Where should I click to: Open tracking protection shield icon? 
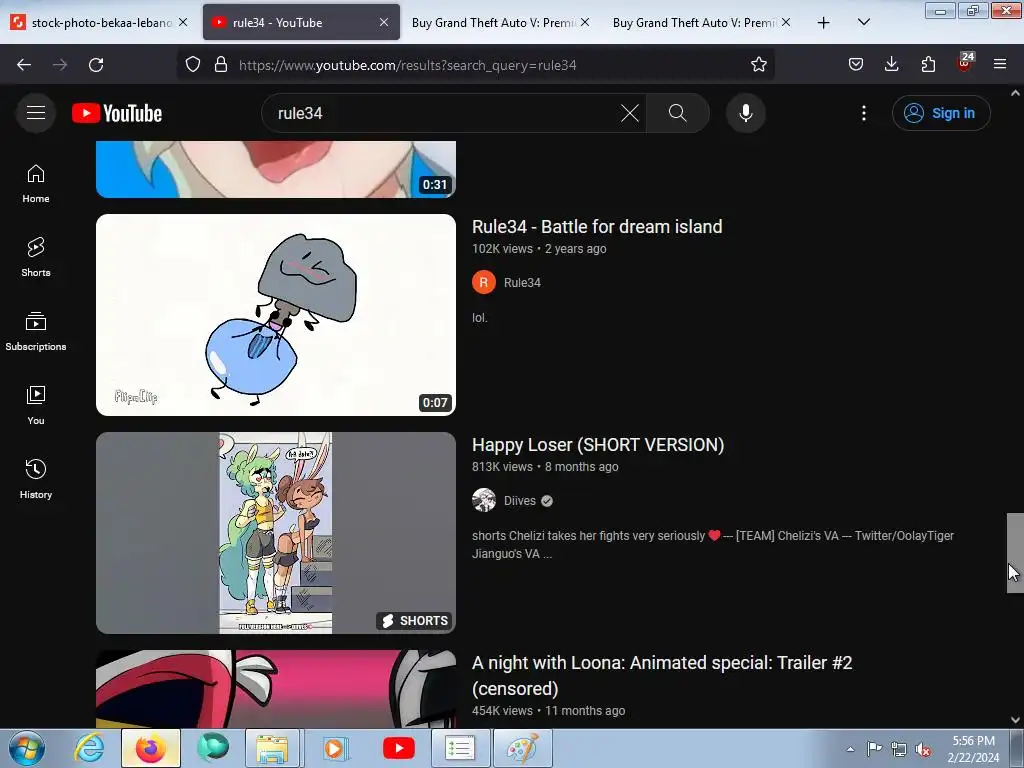tap(193, 65)
